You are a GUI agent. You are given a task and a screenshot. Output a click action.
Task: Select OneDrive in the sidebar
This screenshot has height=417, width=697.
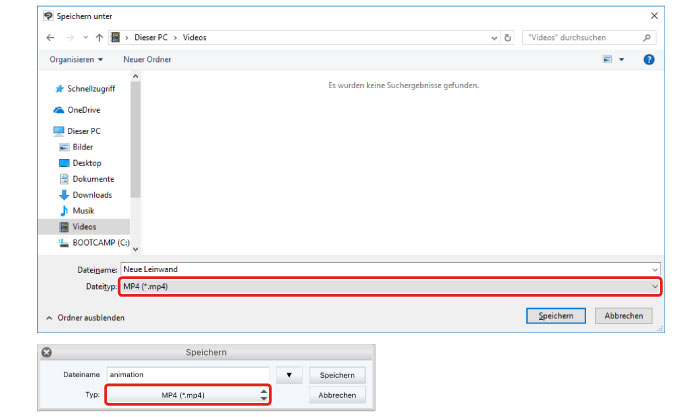pos(83,110)
